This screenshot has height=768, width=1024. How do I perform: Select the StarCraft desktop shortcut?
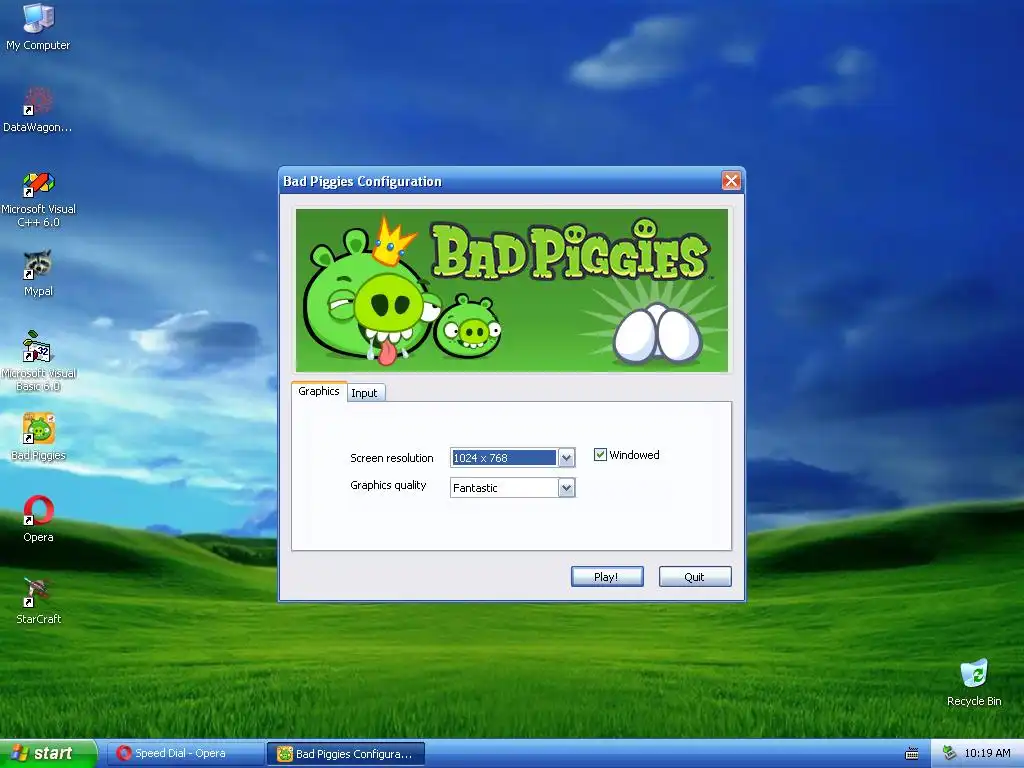point(38,601)
